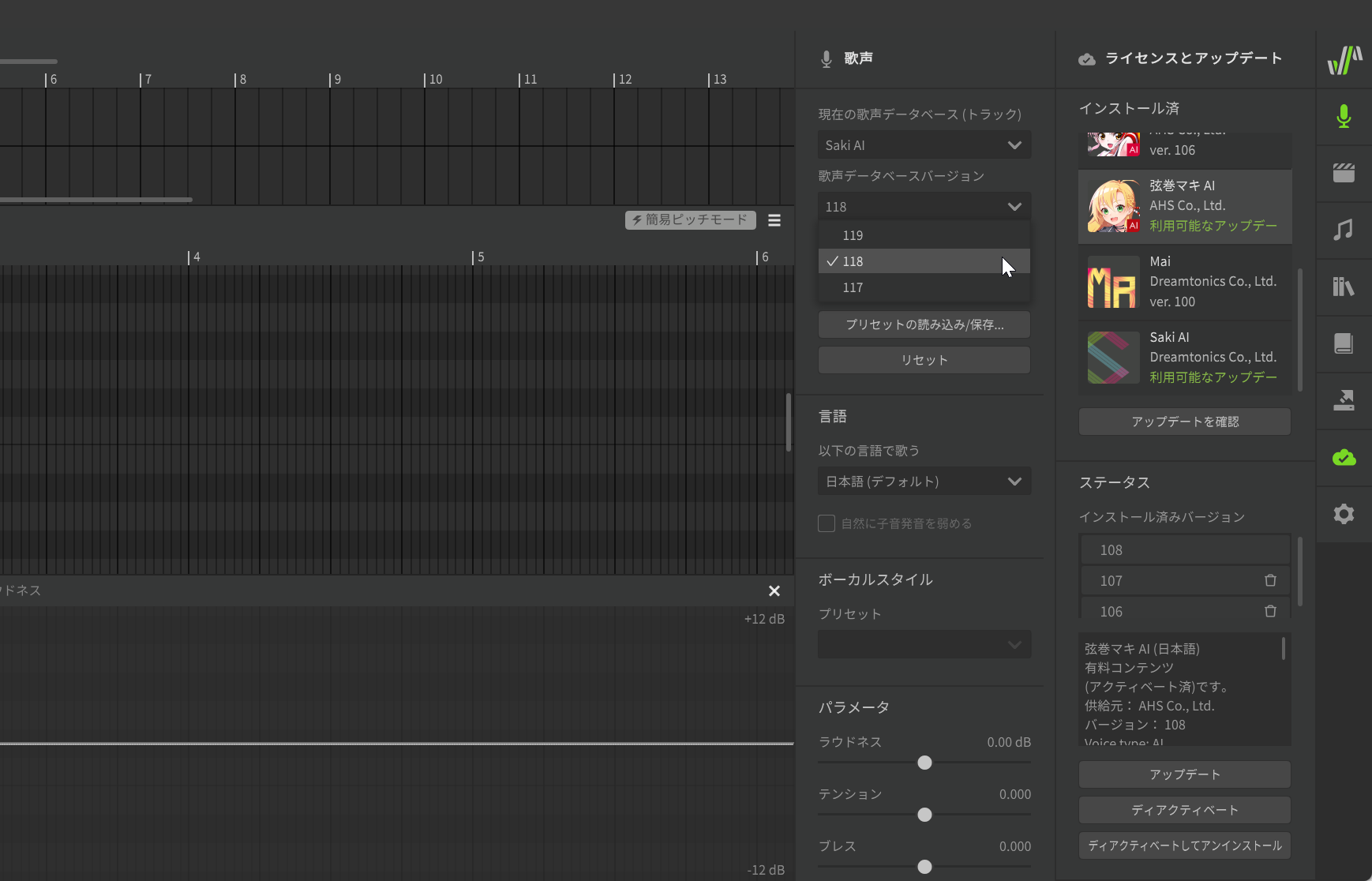Click the arrangement horizontal scrollbar
This screenshot has width=1372, height=881.
[x=95, y=200]
